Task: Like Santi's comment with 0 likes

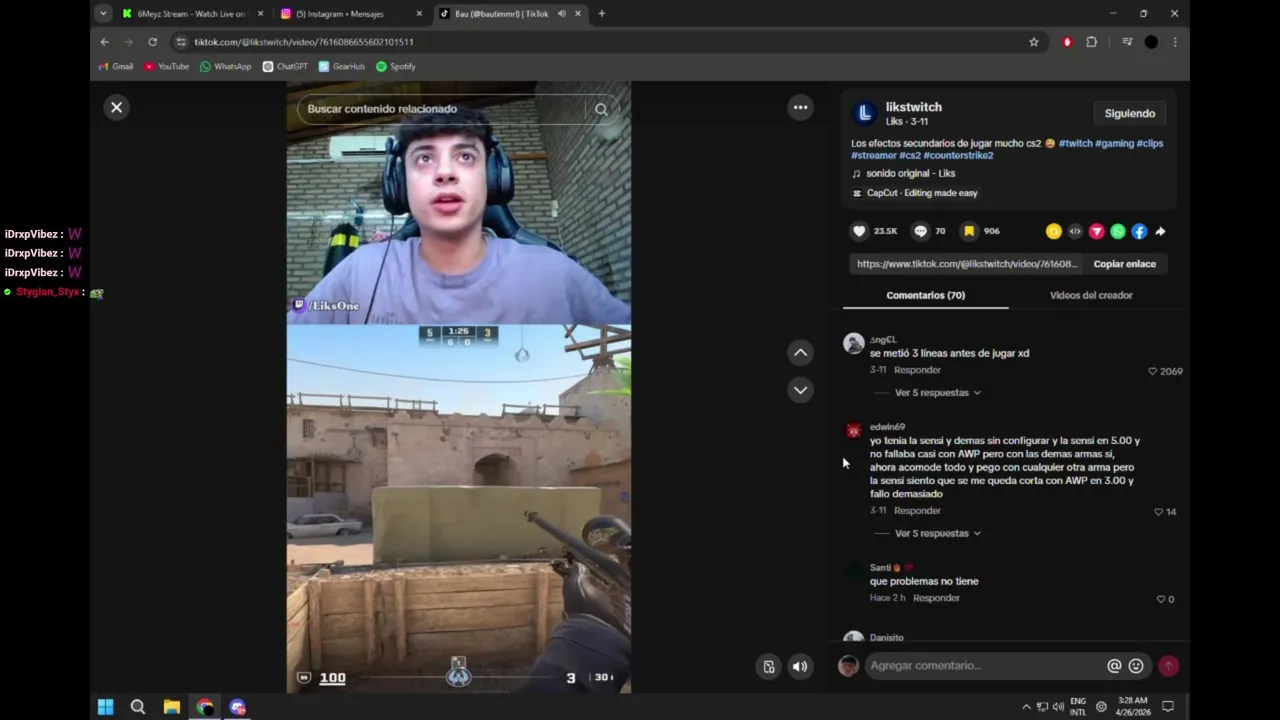Action: click(x=1161, y=599)
